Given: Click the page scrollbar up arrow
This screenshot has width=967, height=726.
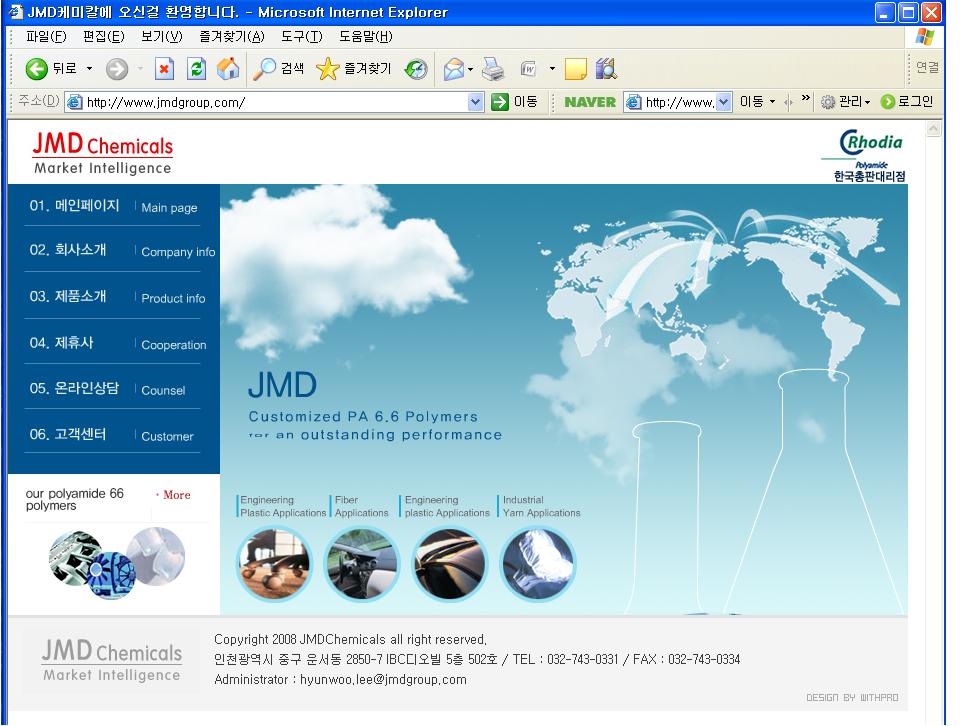Looking at the screenshot, I should (934, 129).
